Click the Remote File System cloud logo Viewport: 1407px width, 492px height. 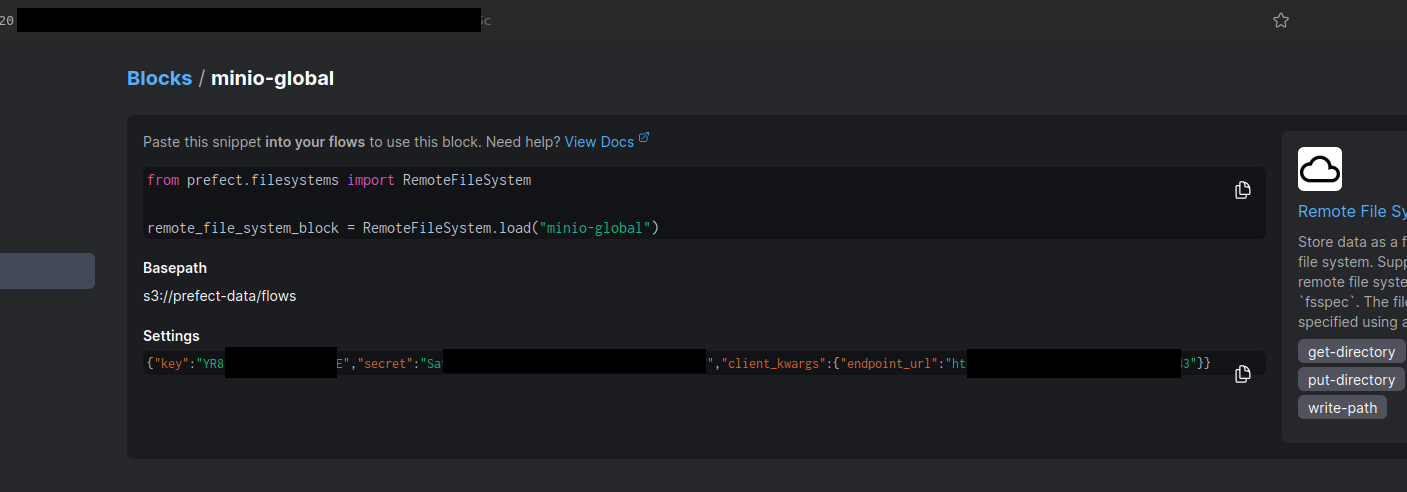tap(1320, 169)
